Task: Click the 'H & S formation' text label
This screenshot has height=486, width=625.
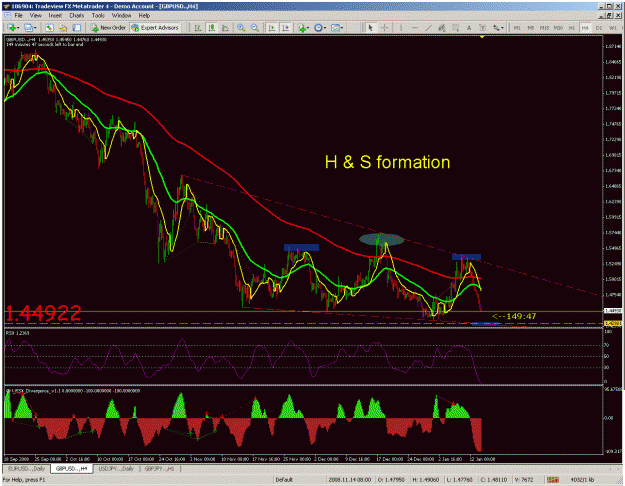Action: coord(387,162)
